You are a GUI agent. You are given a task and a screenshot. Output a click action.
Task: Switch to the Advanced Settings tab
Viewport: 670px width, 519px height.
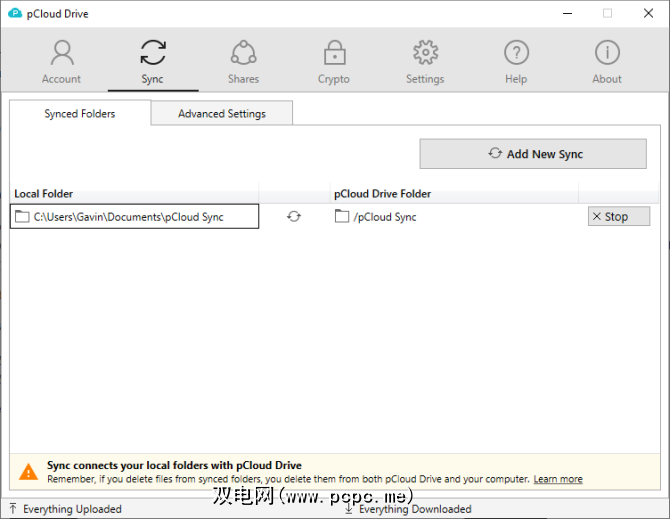[222, 114]
